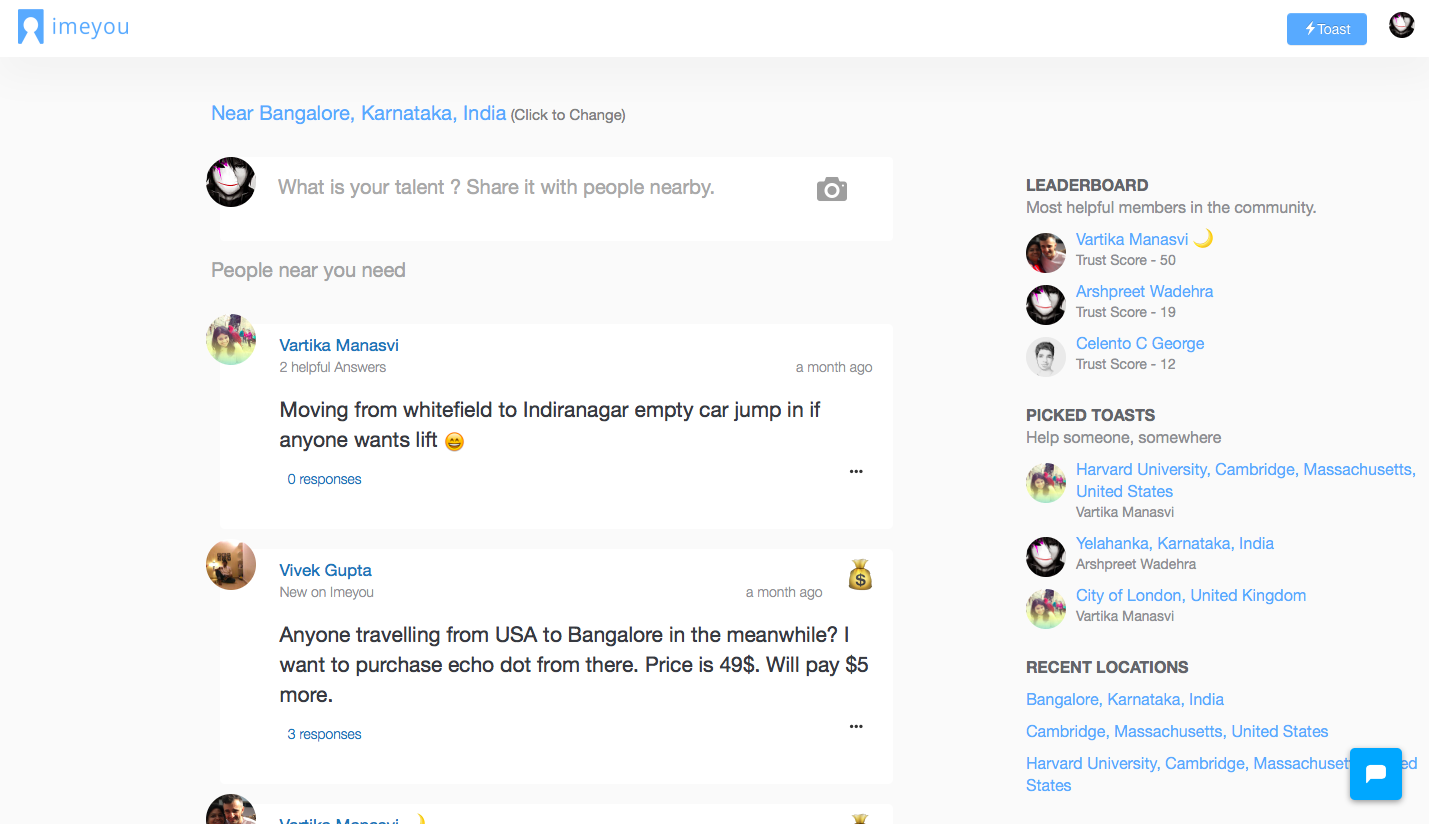Open Vivek Gupta's profile name link

[325, 570]
